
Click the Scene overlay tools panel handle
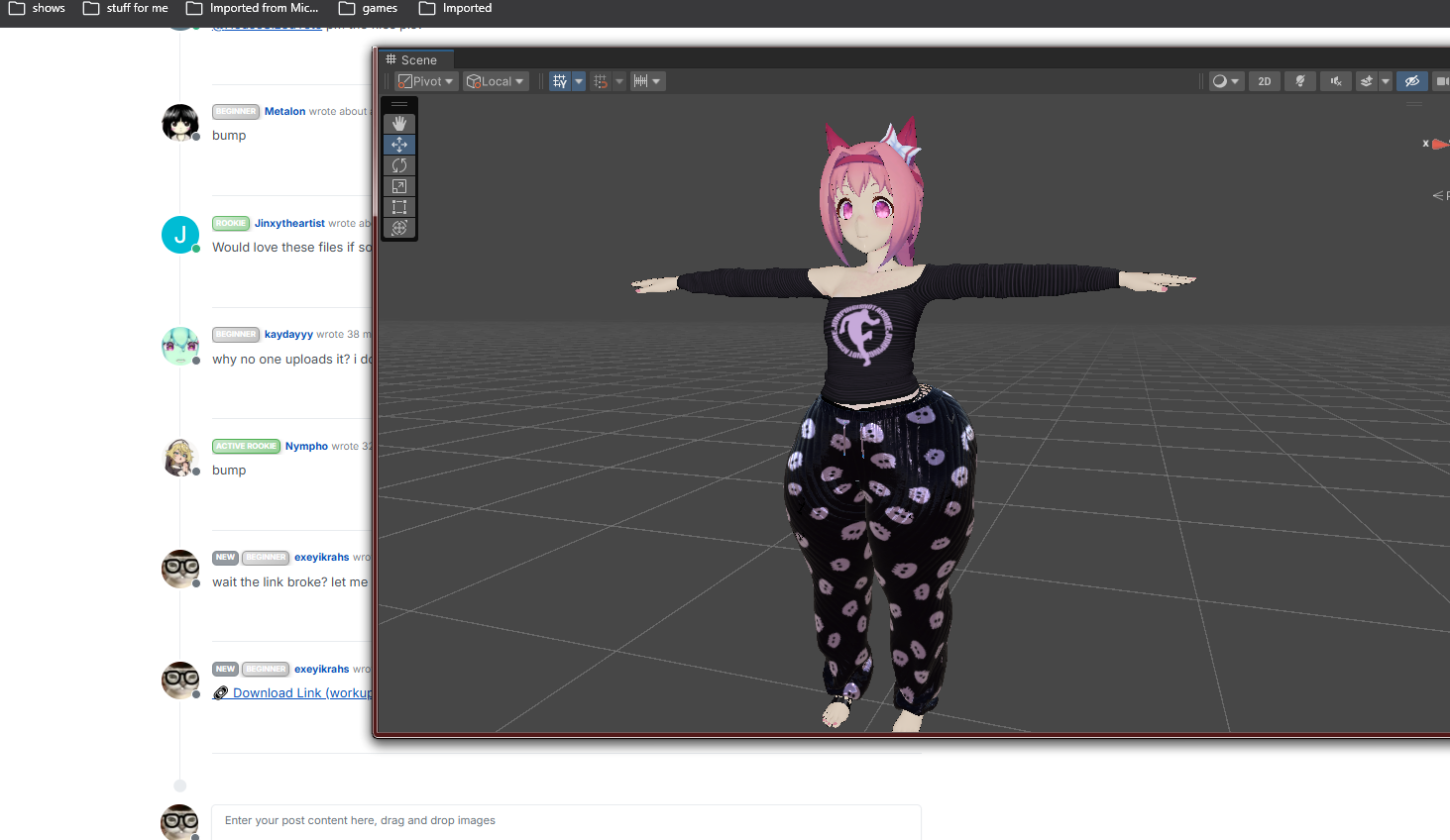[x=399, y=104]
